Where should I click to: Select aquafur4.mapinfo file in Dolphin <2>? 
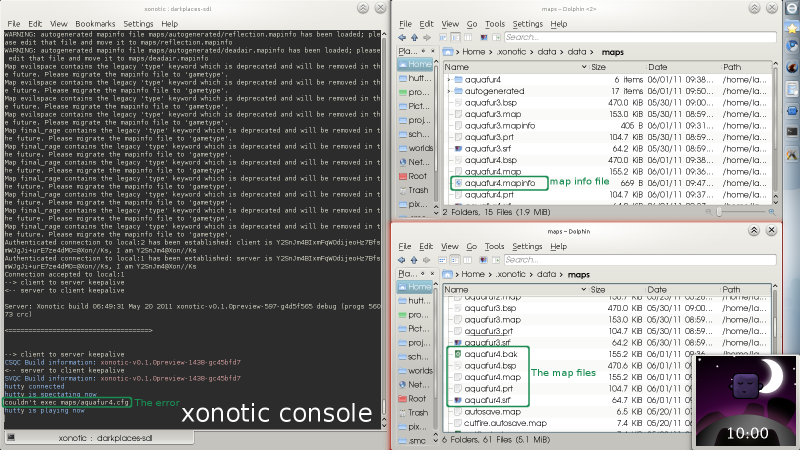(500, 183)
